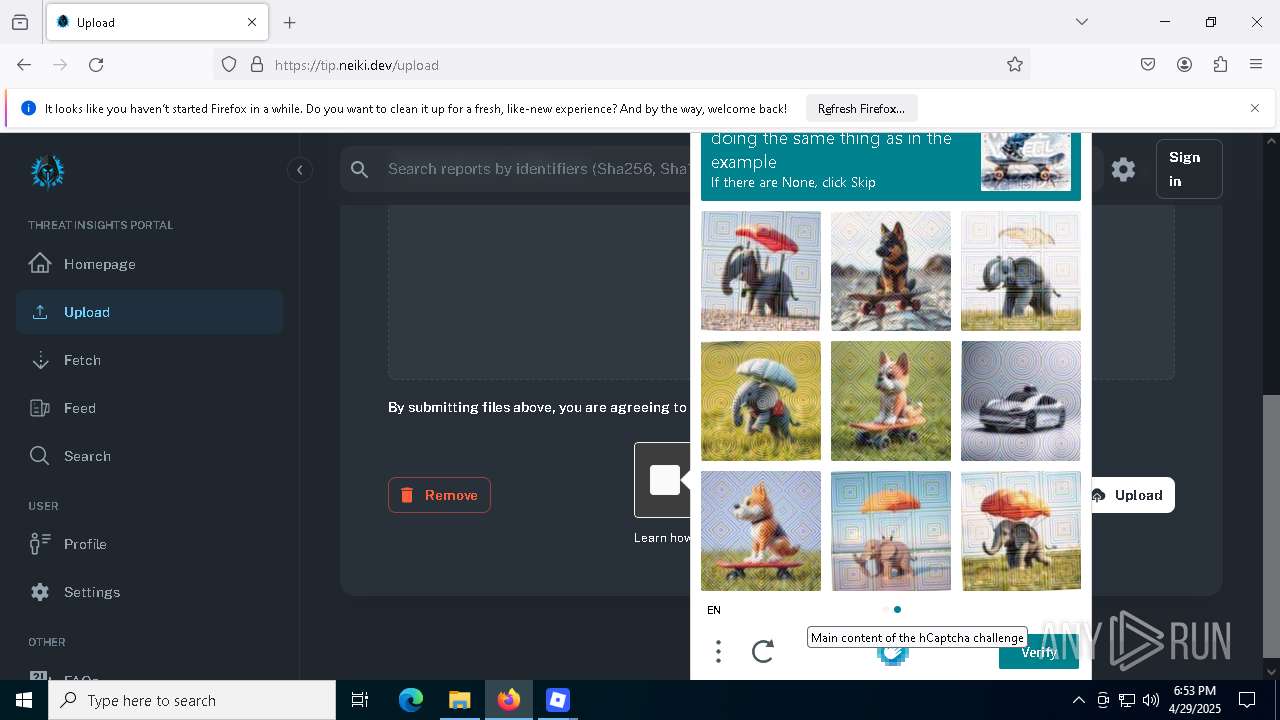Collapse the sidebar with the chevron button
The width and height of the screenshot is (1280, 720).
click(299, 170)
